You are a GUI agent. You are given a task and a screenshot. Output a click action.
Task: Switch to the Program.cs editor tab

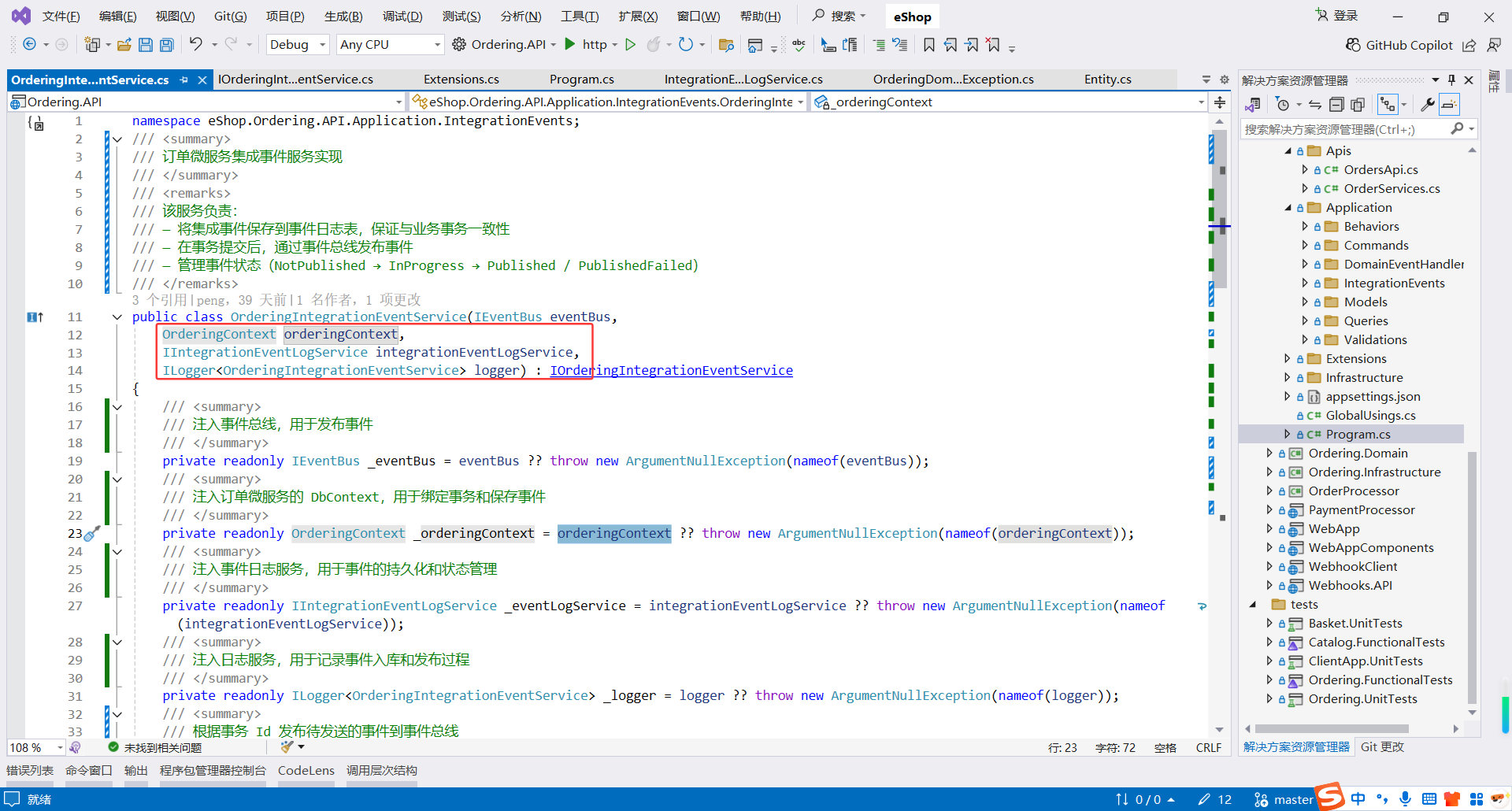tap(581, 79)
